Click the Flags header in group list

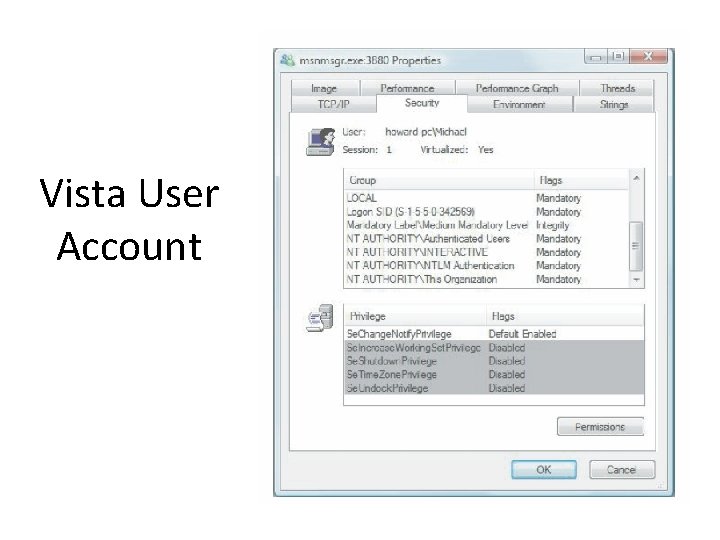(x=581, y=180)
